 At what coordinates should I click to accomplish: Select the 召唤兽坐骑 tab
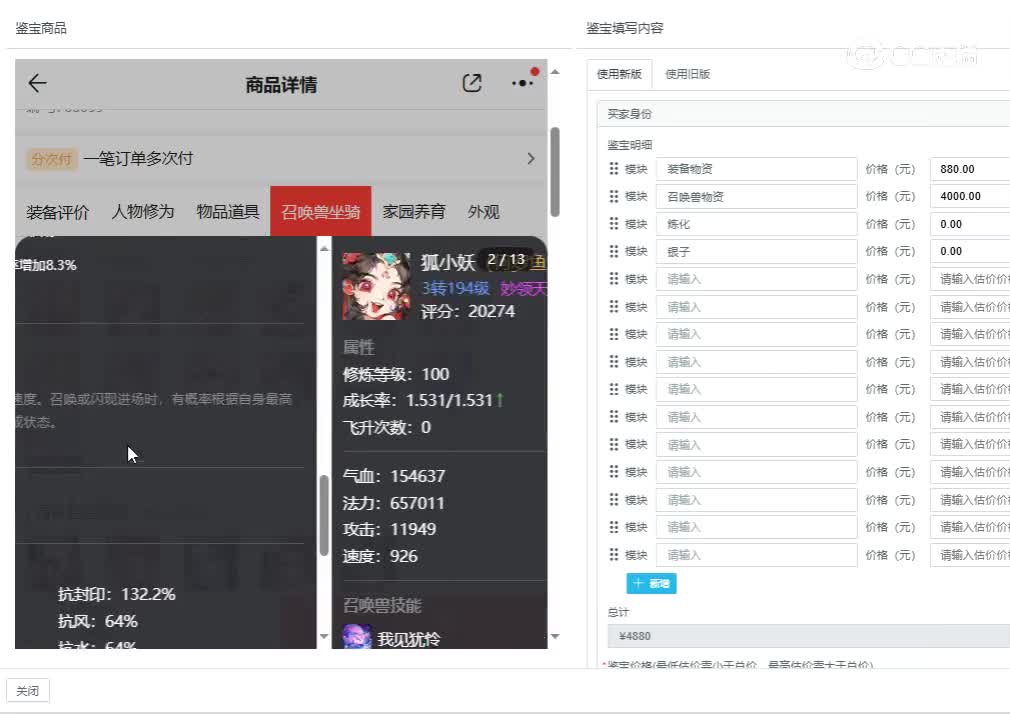pos(321,211)
